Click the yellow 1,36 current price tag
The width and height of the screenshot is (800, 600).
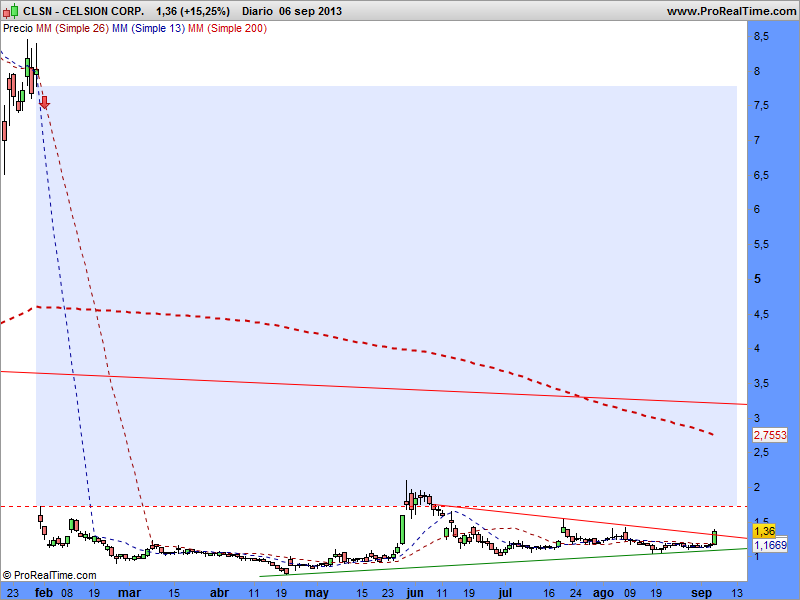point(764,531)
